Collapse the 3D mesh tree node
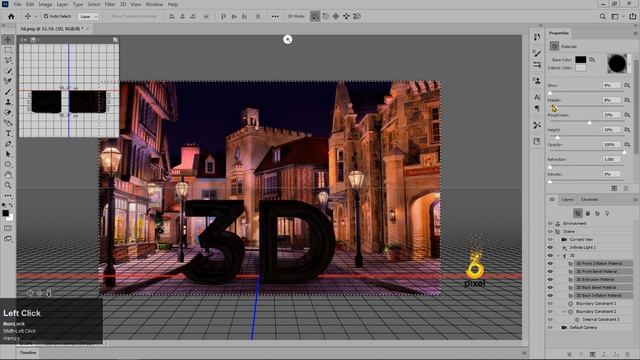The image size is (640, 360). click(x=558, y=256)
